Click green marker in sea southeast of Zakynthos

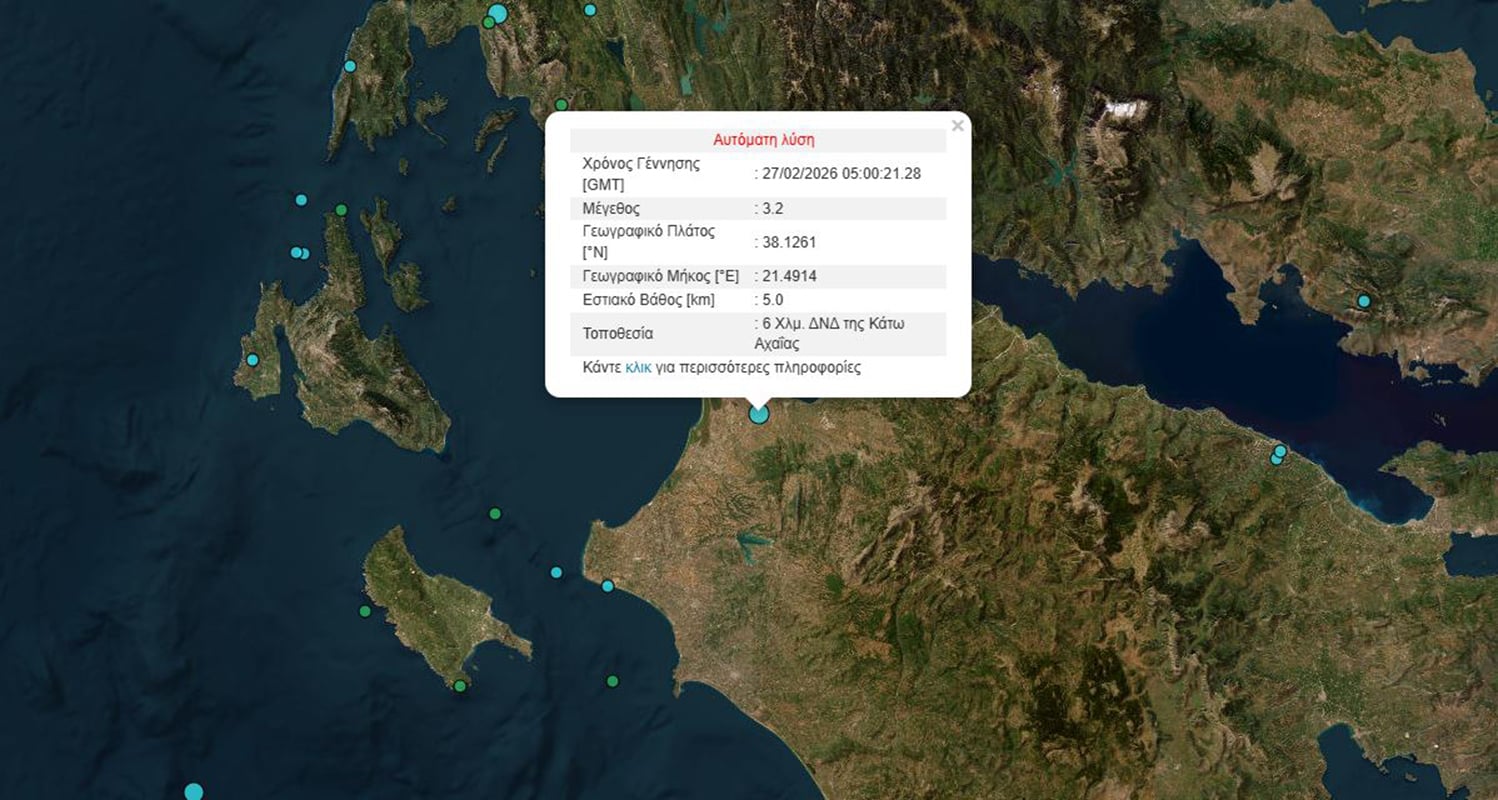click(612, 681)
